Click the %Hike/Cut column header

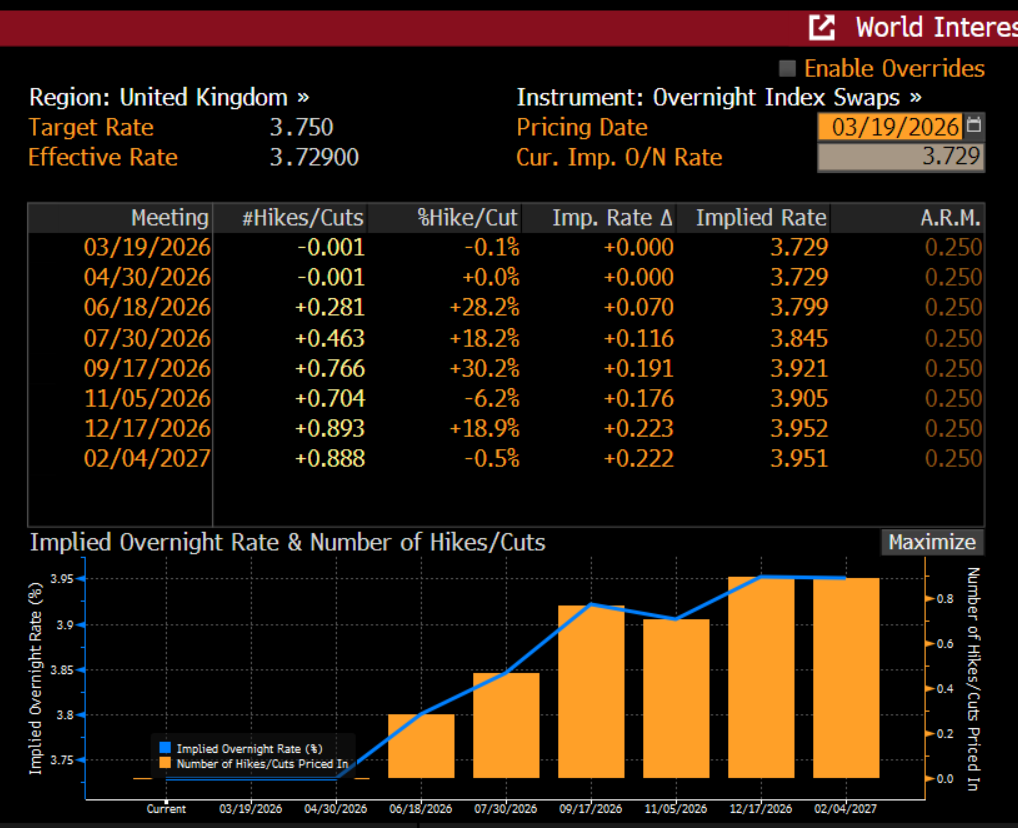tap(468, 218)
